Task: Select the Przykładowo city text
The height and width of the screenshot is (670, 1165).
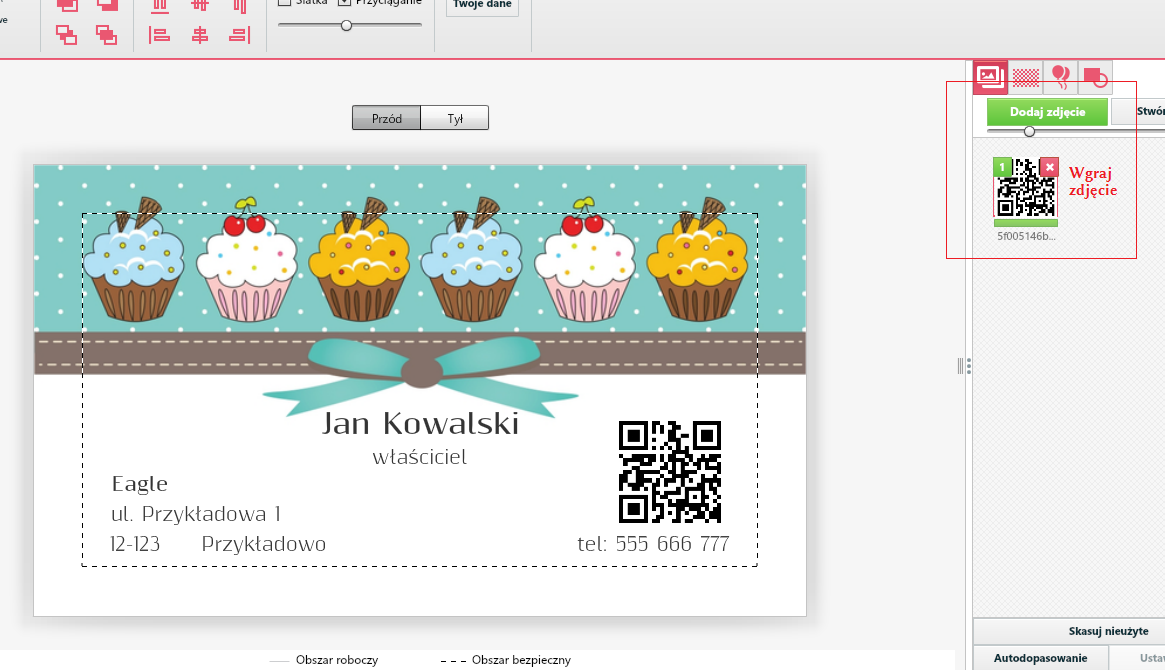Action: tap(264, 544)
